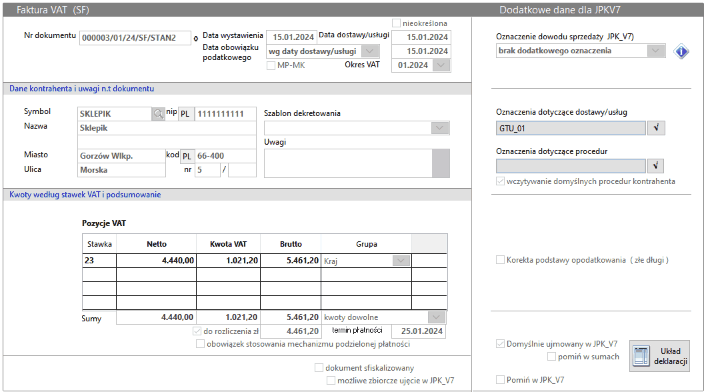Screen dimensions: 706x392
Task: Toggle the nieokreślona checkbox
Action: [397, 23]
